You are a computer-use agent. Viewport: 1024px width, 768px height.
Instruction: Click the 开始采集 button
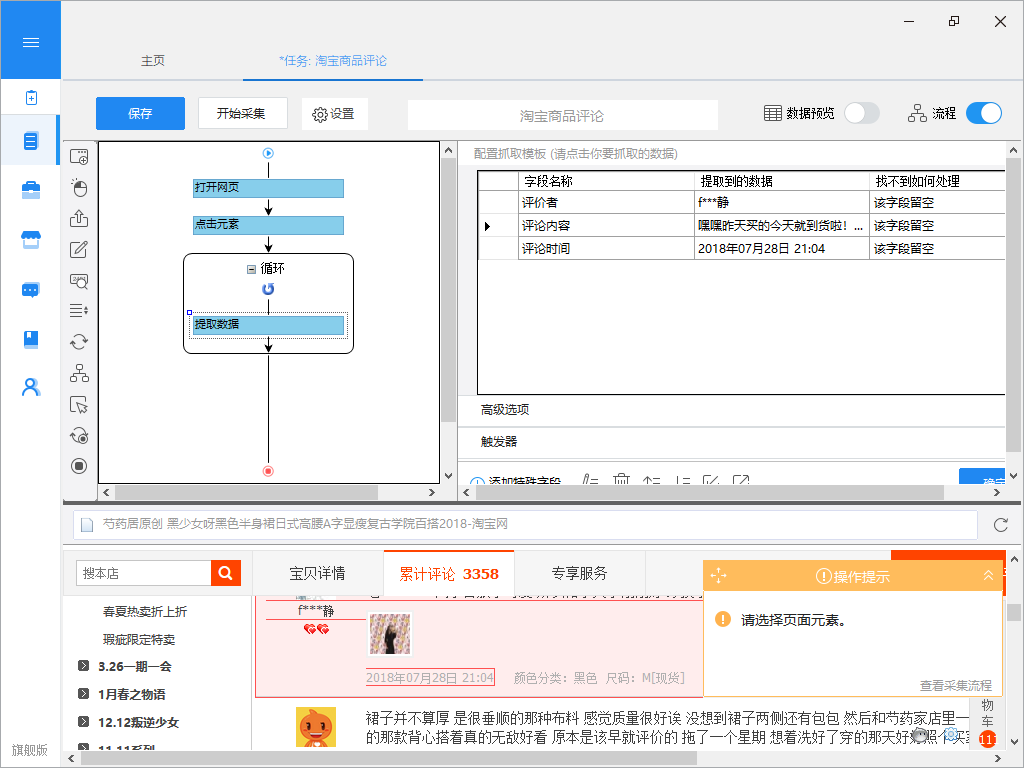point(242,114)
